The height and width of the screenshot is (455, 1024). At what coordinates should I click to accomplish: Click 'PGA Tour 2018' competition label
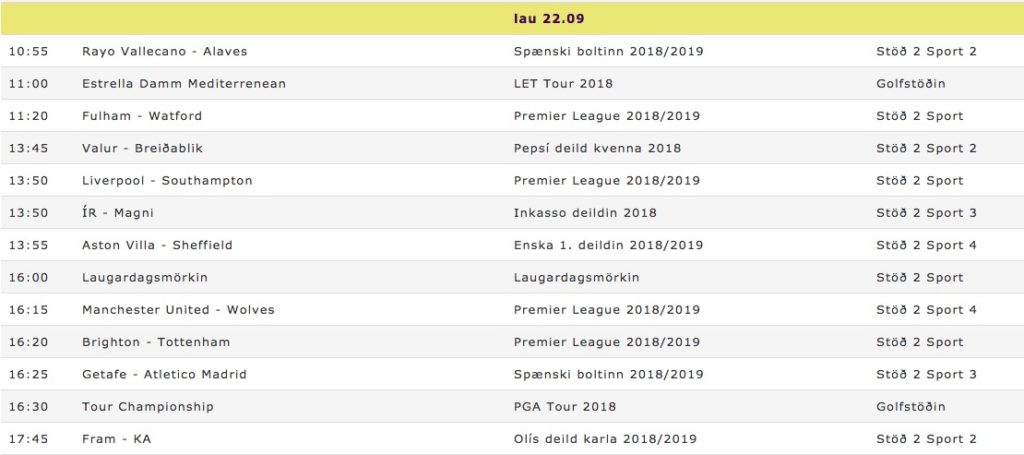click(x=565, y=407)
